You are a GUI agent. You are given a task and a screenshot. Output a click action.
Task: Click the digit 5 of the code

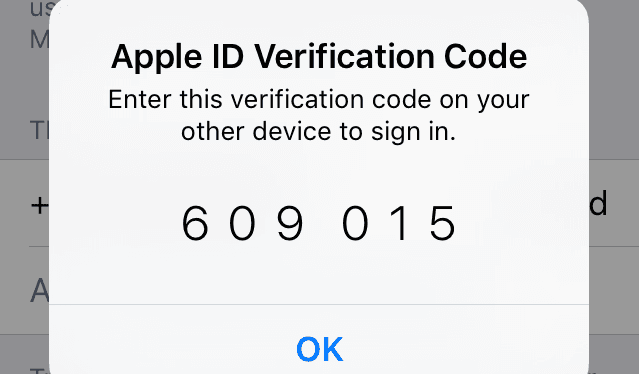pos(443,223)
